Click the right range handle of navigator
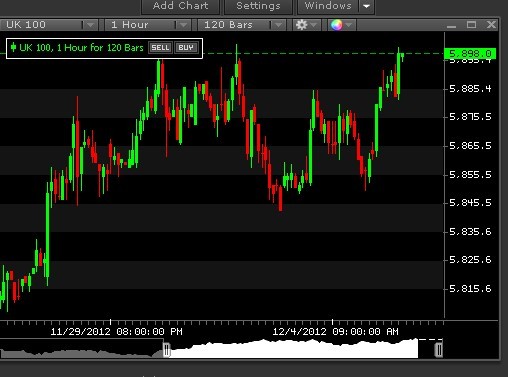Screen dimensions: 508x377 pos(439,350)
